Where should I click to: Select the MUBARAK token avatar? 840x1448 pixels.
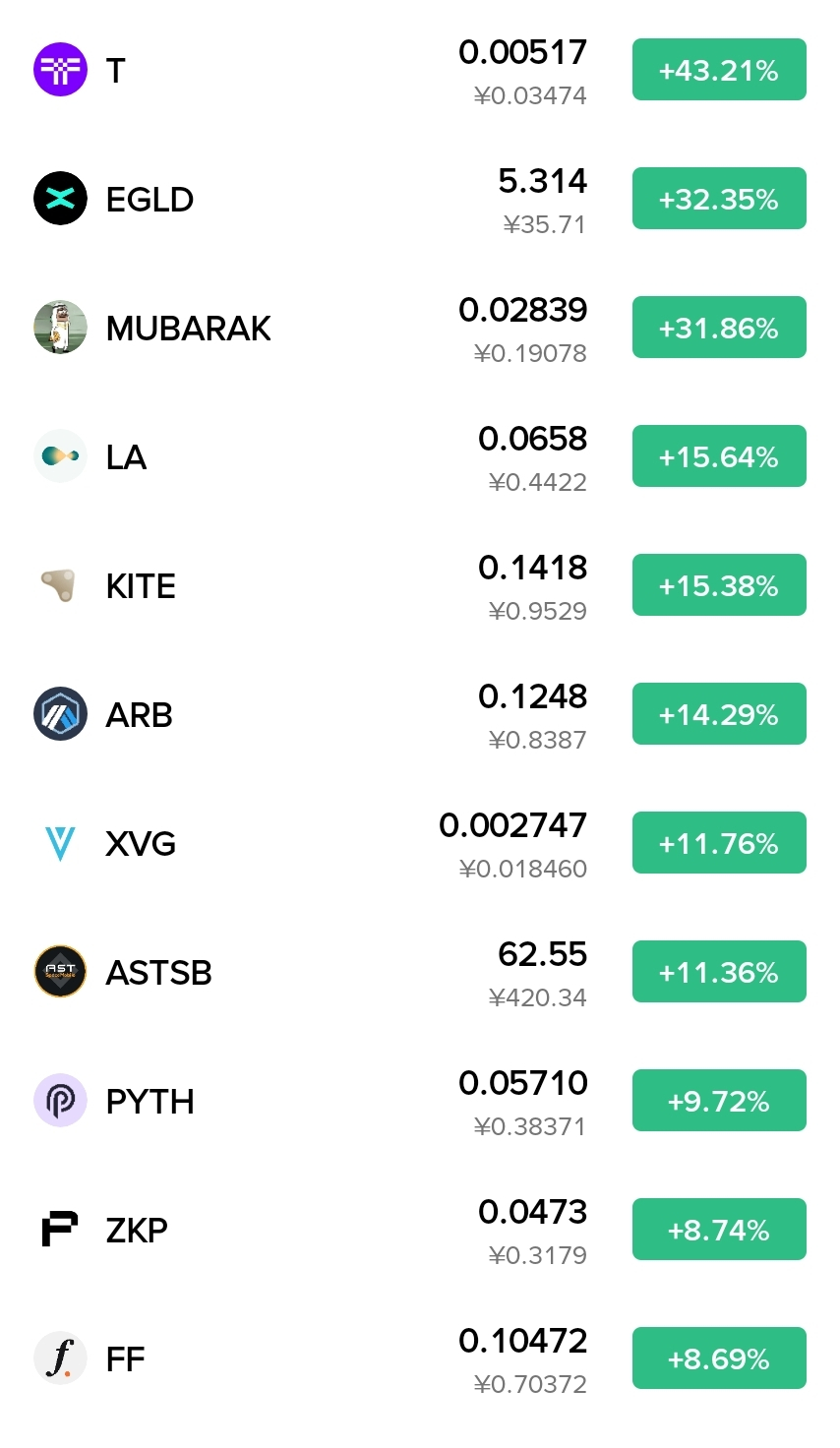click(60, 328)
